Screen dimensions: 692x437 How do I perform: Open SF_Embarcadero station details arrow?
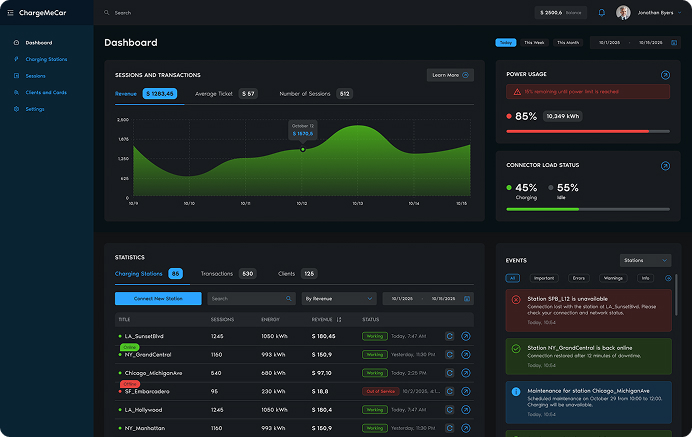465,391
